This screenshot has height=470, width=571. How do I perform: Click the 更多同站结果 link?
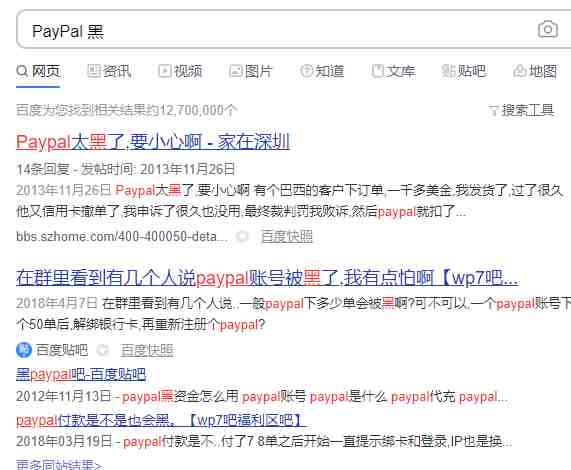(x=59, y=465)
